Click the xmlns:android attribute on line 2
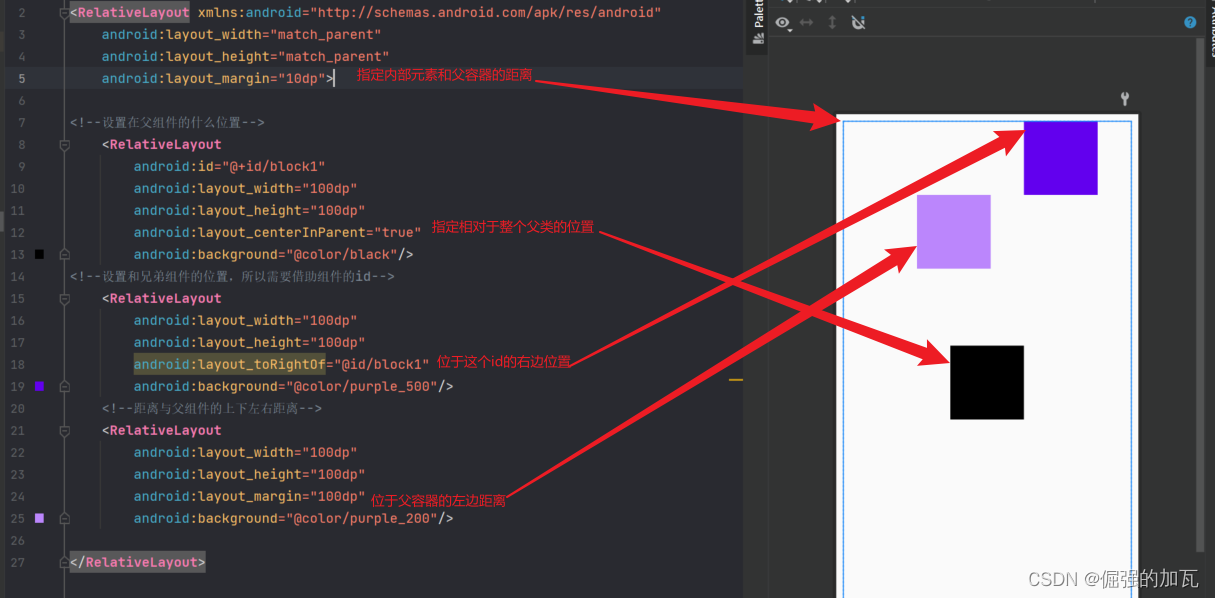The image size is (1215, 598). [x=429, y=13]
